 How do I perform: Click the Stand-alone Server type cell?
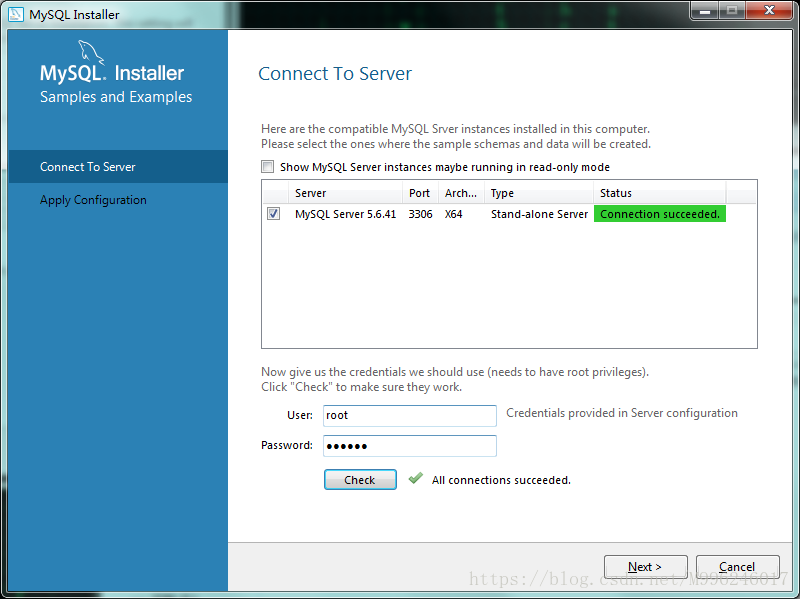point(539,214)
